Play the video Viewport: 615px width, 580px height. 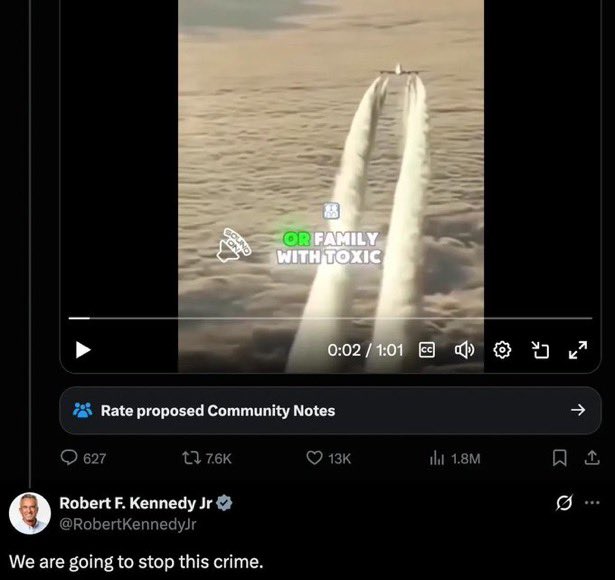tap(83, 350)
